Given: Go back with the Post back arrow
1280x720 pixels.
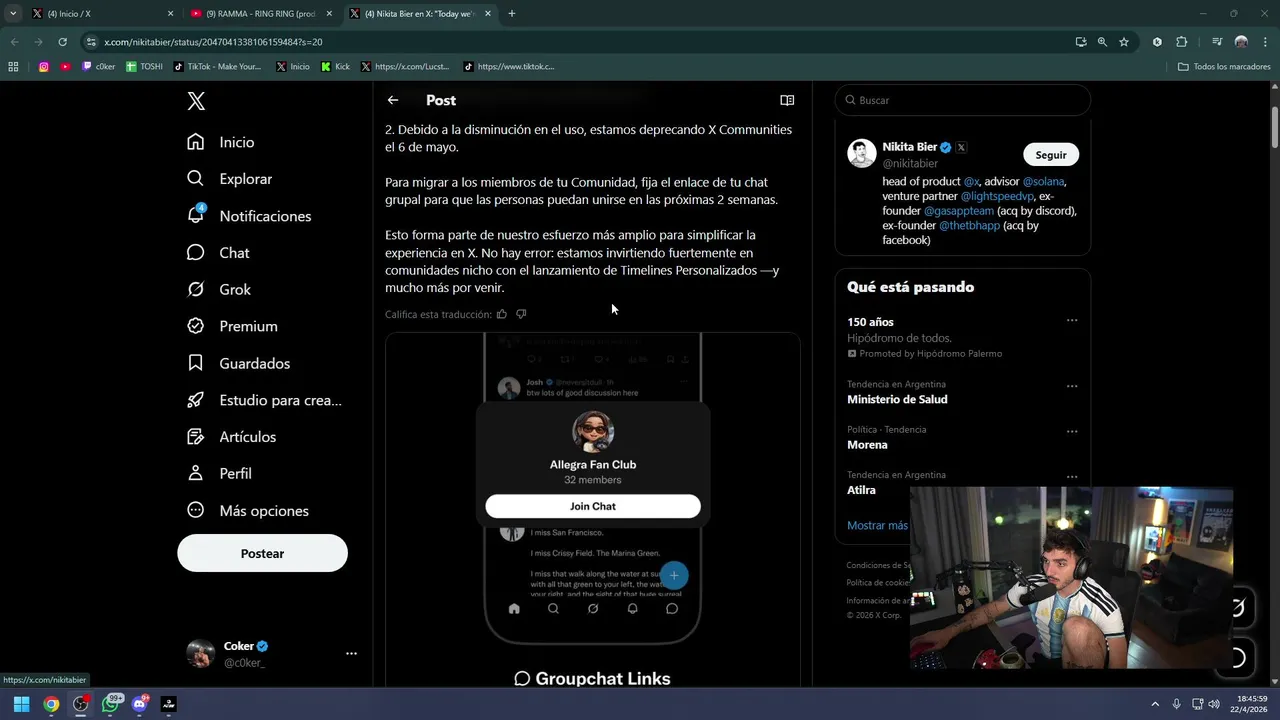Looking at the screenshot, I should 393,100.
